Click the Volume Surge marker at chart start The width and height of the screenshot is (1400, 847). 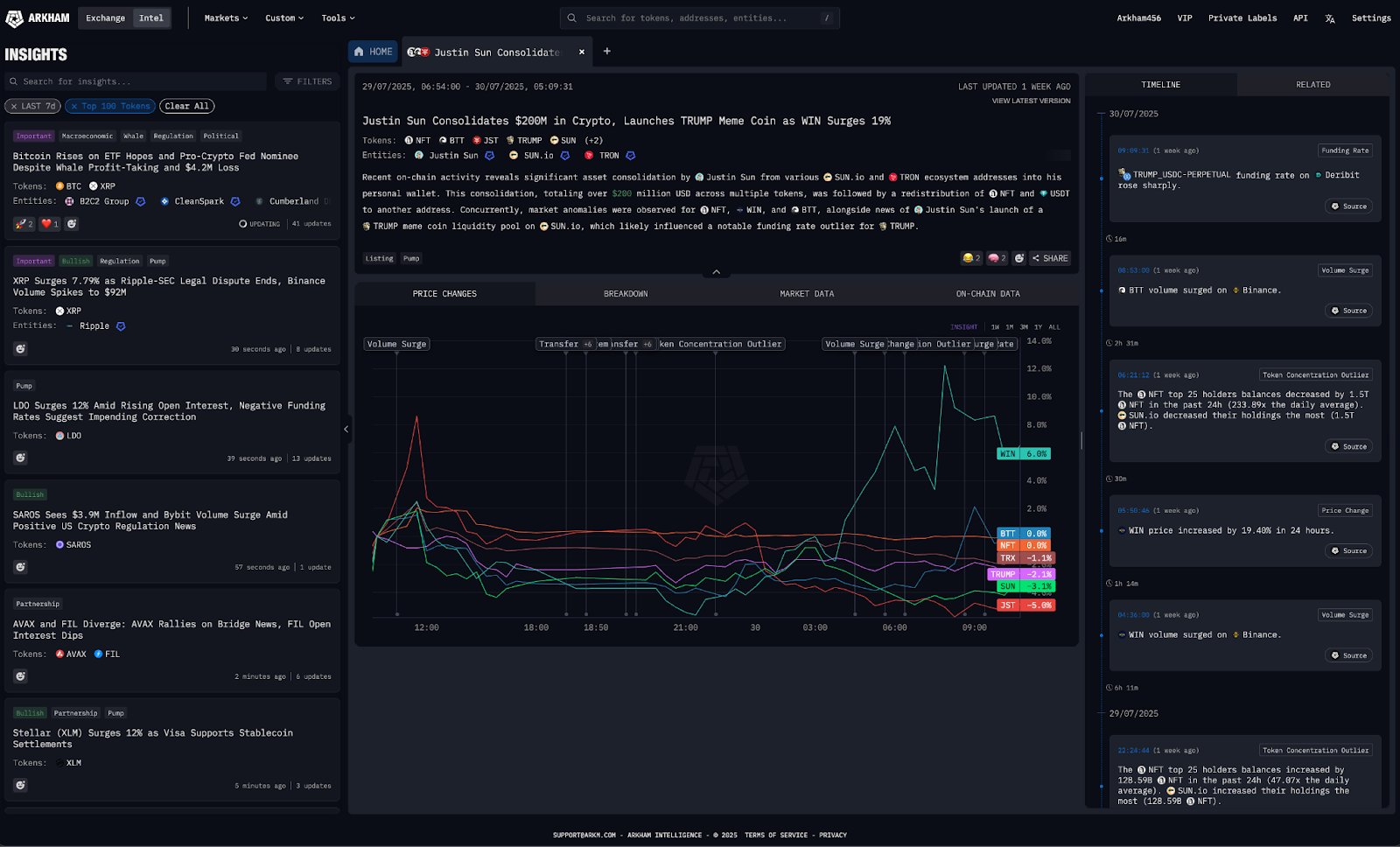(396, 344)
